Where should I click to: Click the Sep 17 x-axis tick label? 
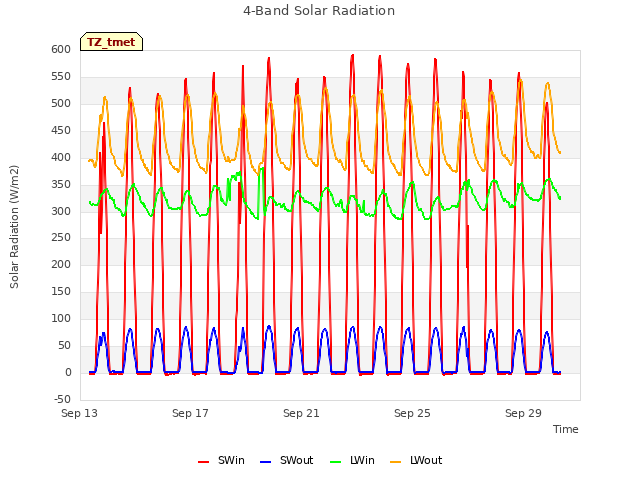(190, 413)
